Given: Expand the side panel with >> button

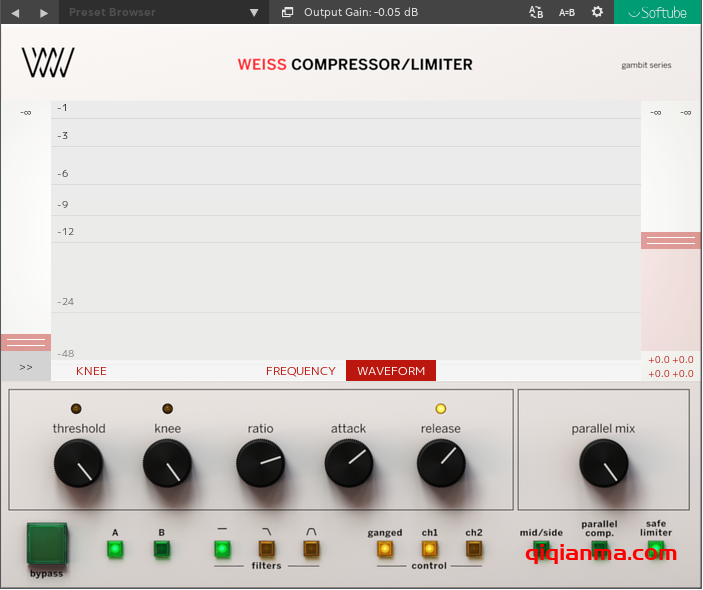Looking at the screenshot, I should 26,368.
